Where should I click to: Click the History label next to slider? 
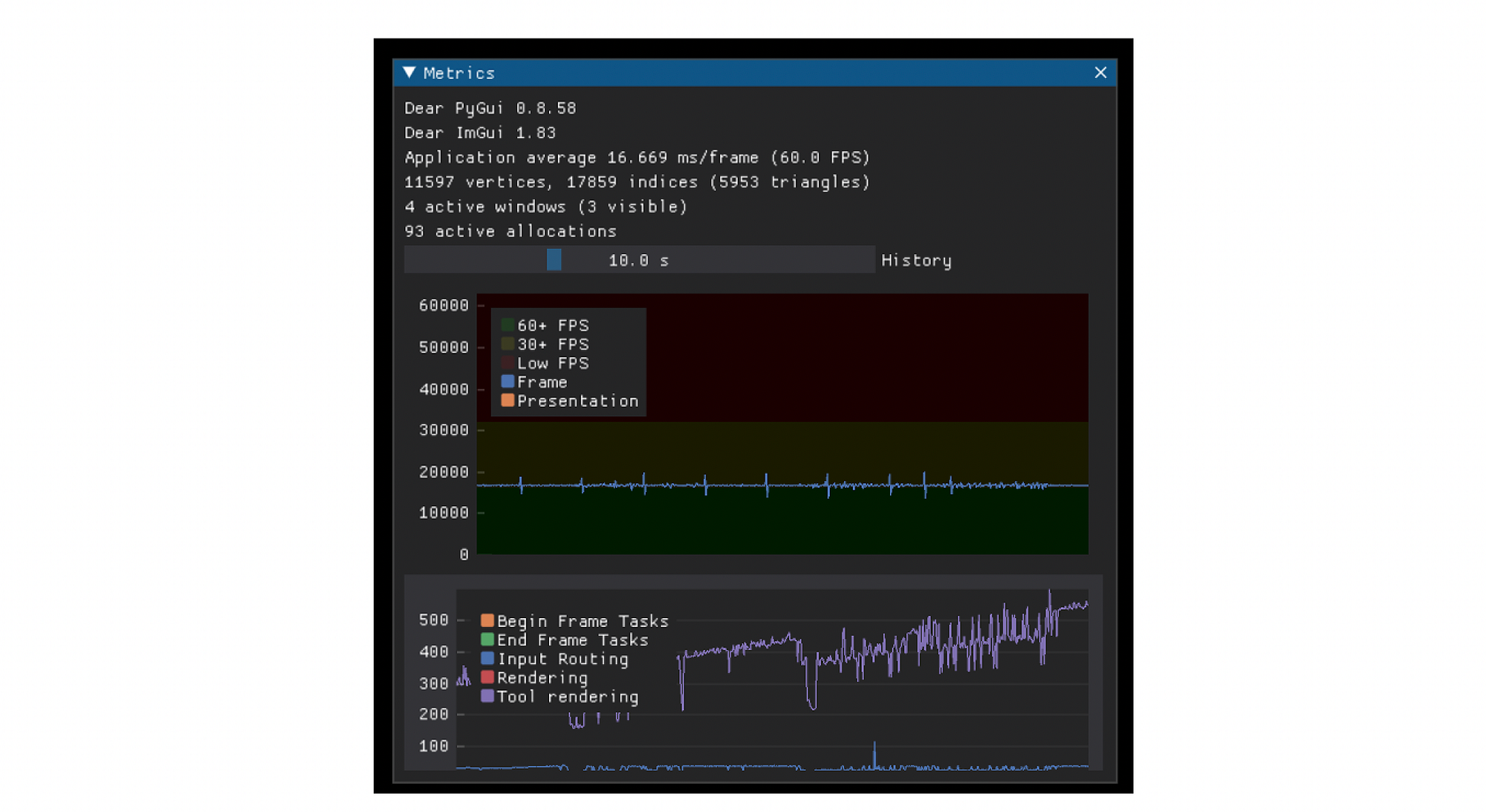(916, 261)
